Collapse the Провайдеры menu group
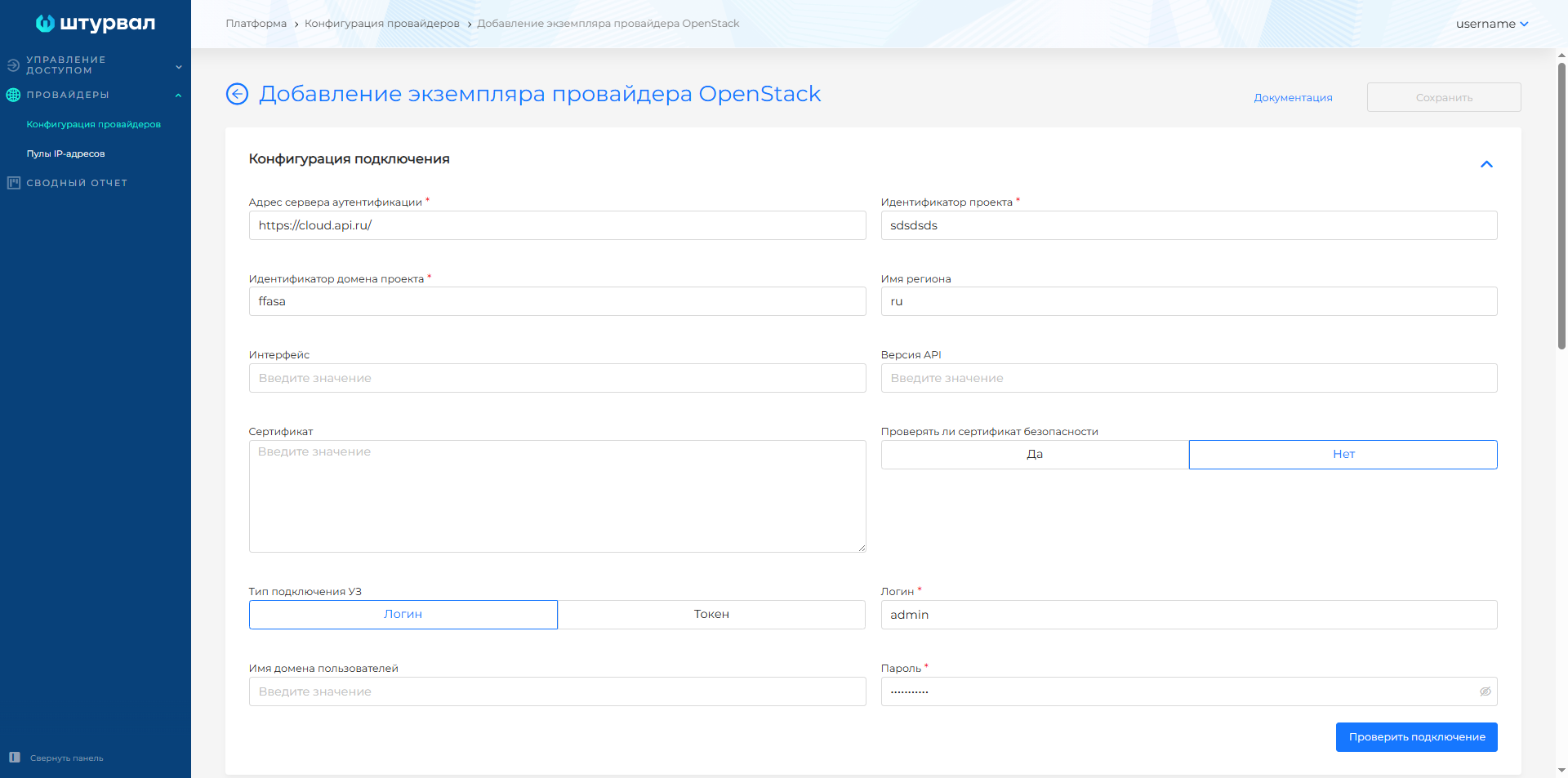 (x=178, y=95)
